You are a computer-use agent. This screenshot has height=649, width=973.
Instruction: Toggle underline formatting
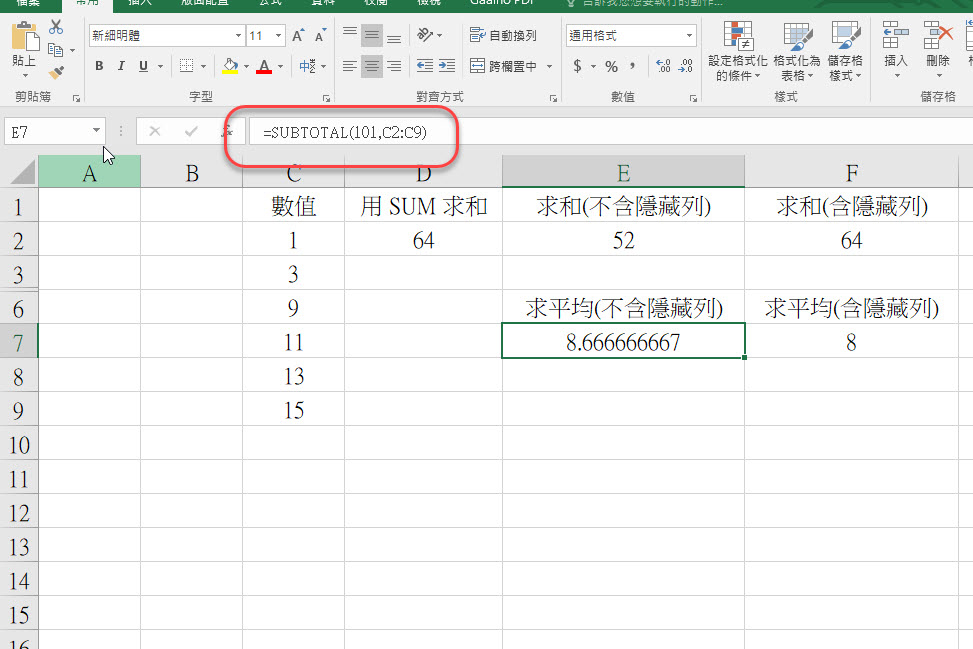pyautogui.click(x=143, y=65)
